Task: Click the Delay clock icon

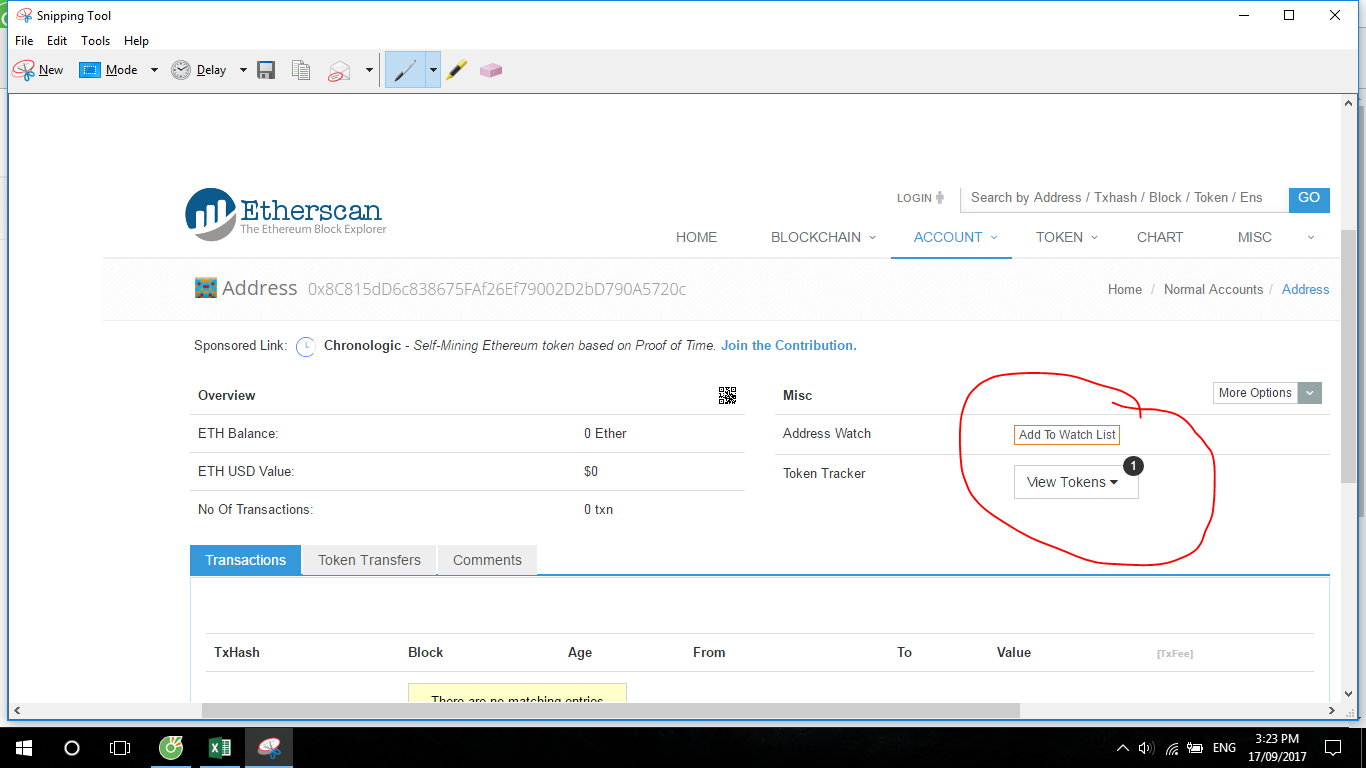Action: pos(181,70)
